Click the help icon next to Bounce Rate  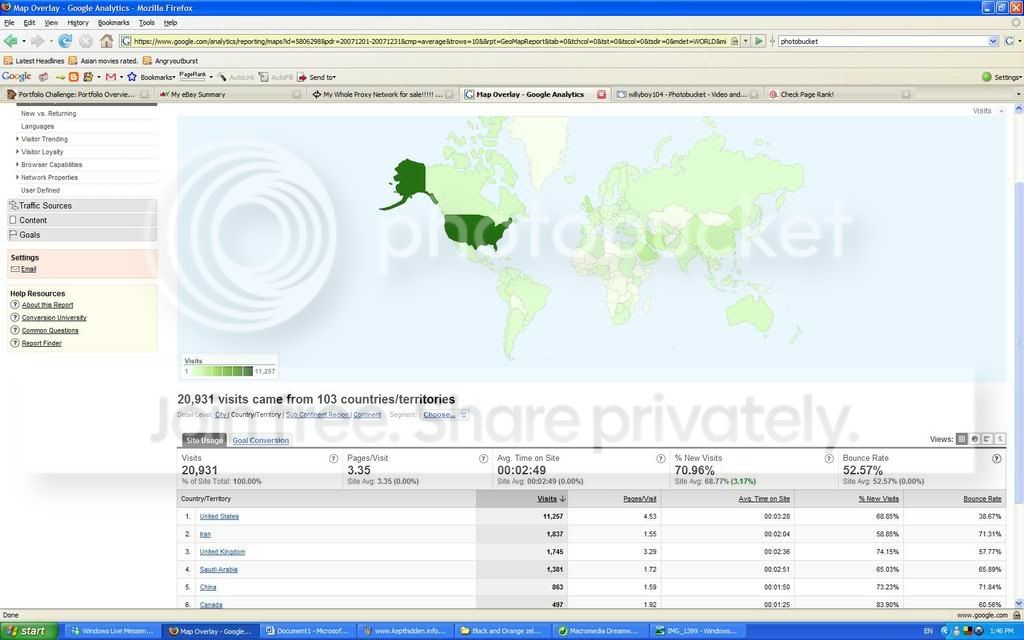pyautogui.click(x=997, y=459)
